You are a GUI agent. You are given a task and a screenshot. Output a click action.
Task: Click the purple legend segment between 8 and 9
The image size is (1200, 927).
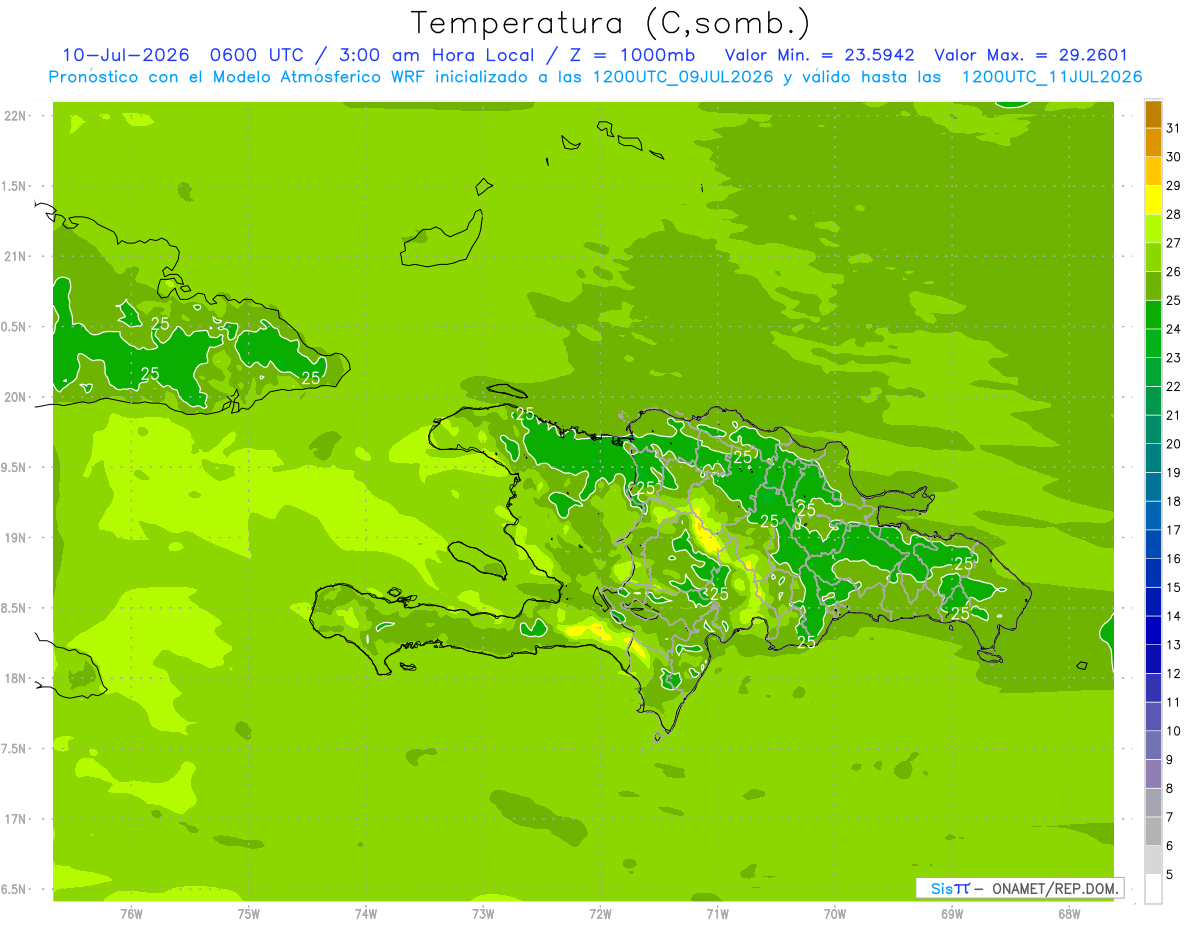(1153, 774)
